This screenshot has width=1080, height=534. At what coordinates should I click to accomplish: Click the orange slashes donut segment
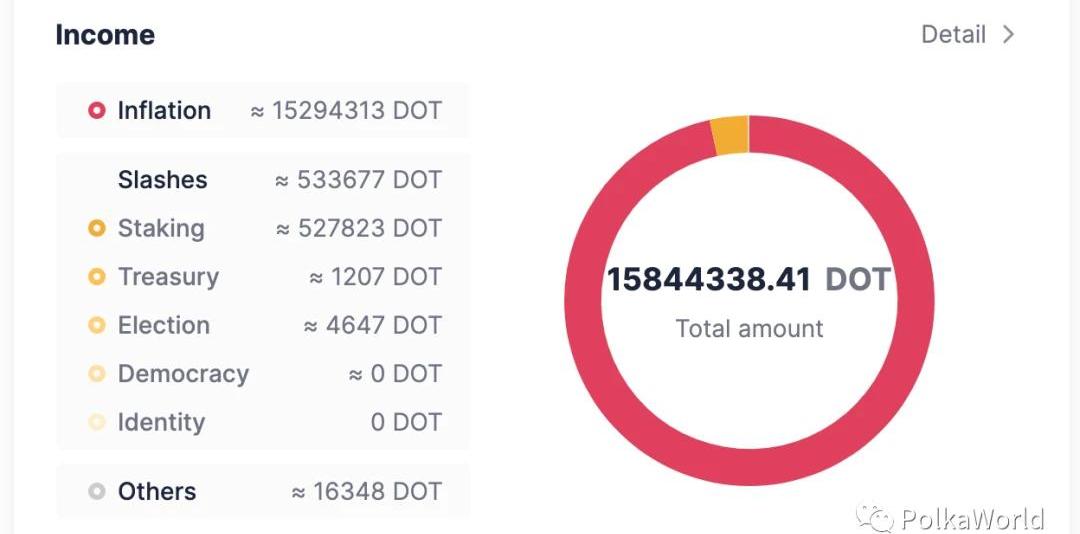[x=731, y=135]
